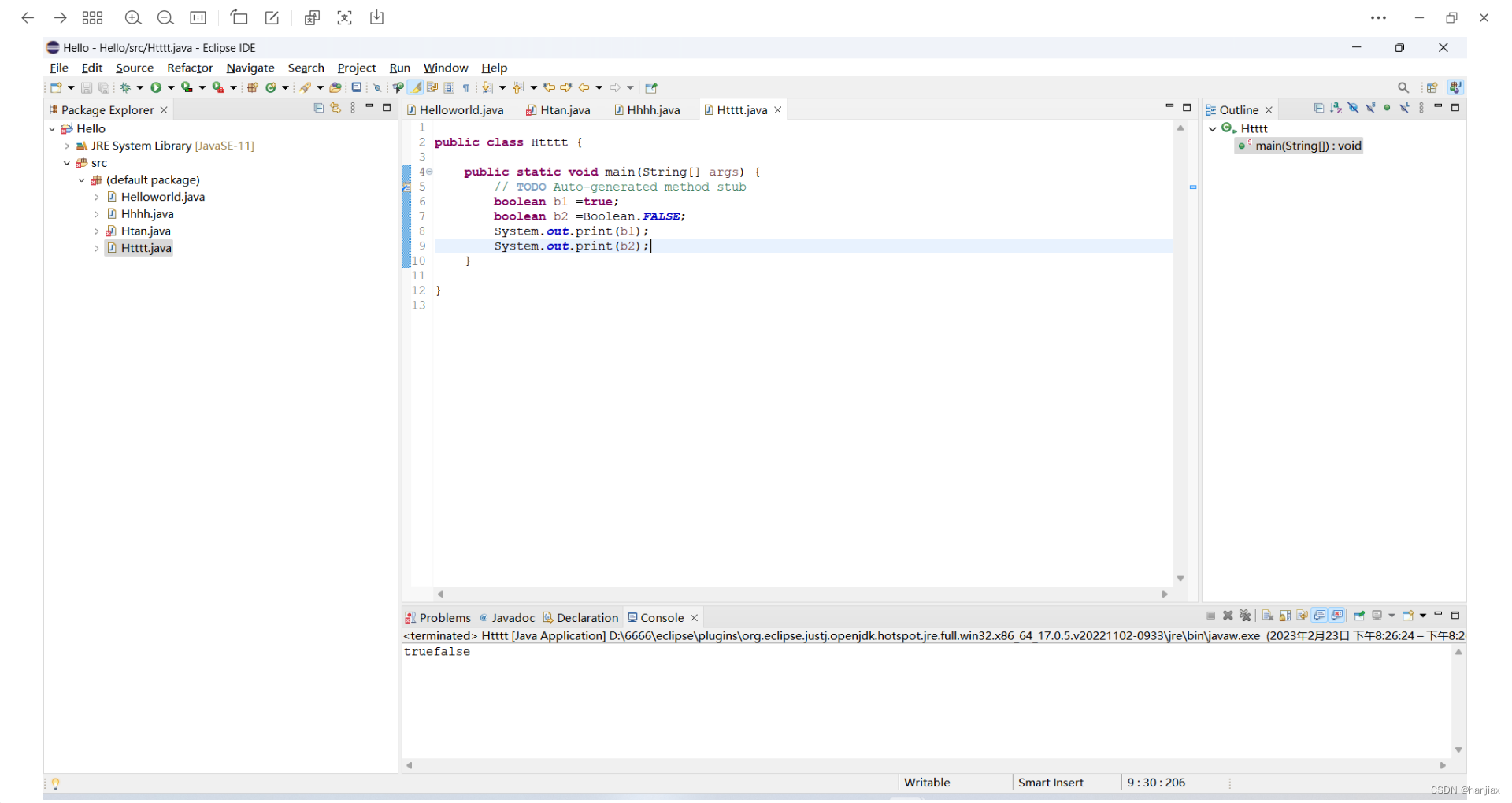The image size is (1512, 803).
Task: Click the New file toolbar icon
Action: [x=56, y=87]
